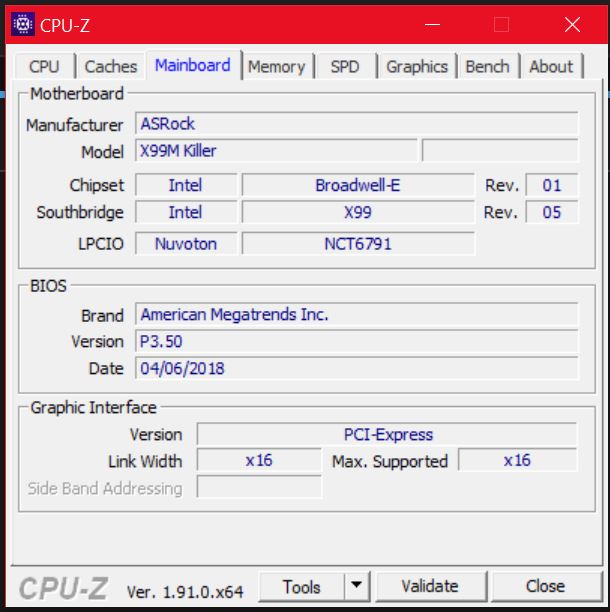Show the About tab
This screenshot has width=610, height=612.
[551, 66]
